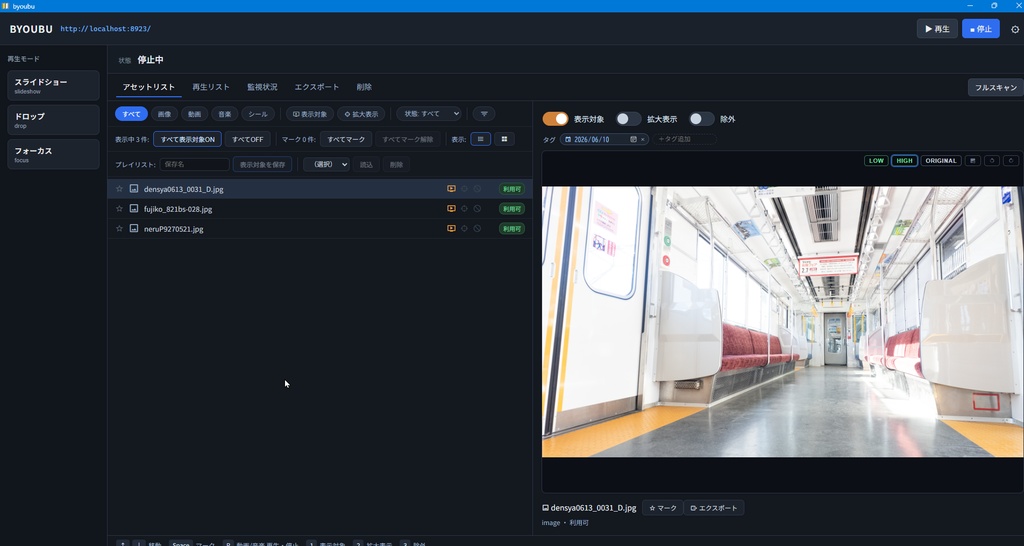
Task: Open the エクスポート tab
Action: [x=317, y=87]
